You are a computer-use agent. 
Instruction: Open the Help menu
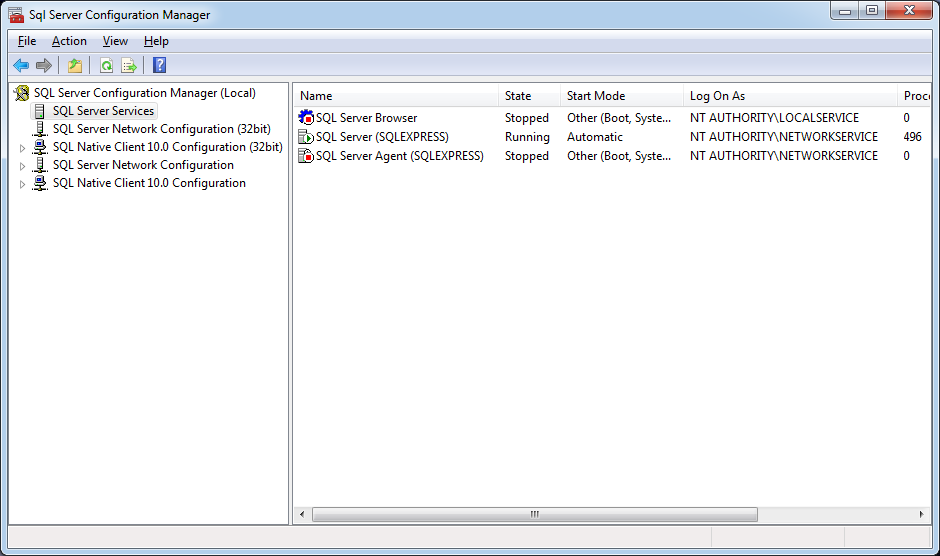pyautogui.click(x=156, y=41)
